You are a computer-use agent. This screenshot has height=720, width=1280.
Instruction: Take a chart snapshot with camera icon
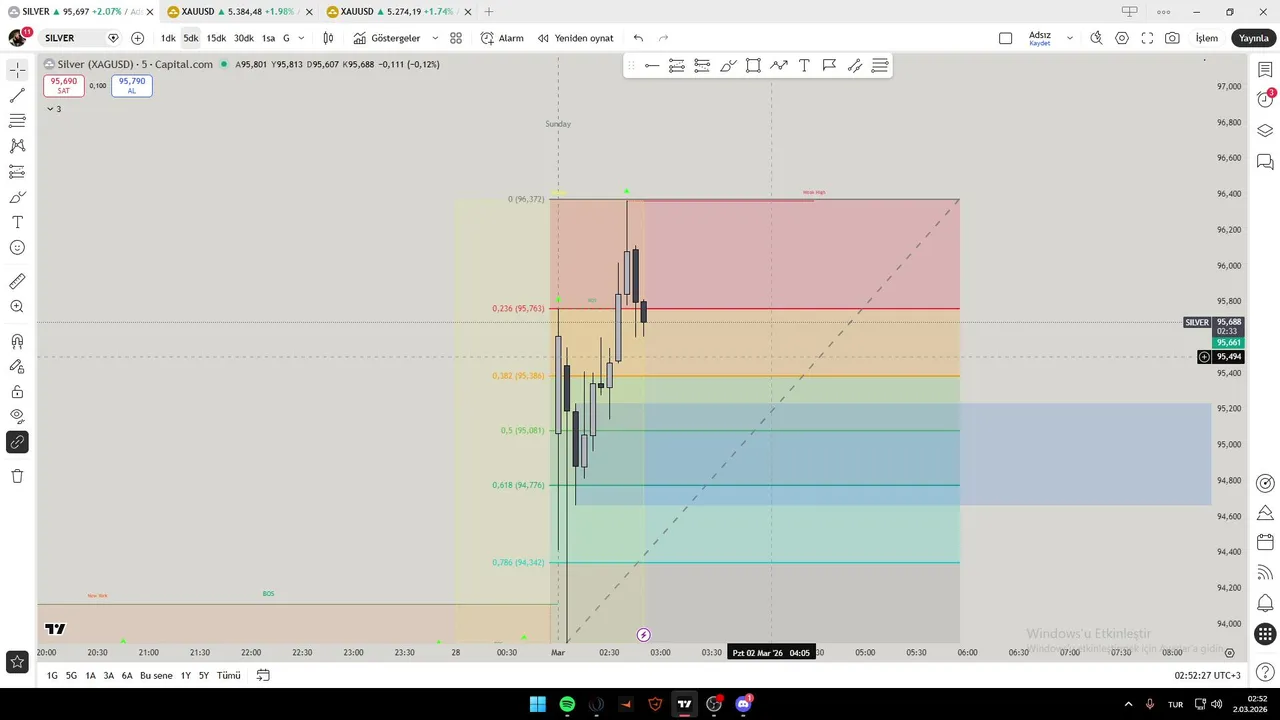point(1172,38)
